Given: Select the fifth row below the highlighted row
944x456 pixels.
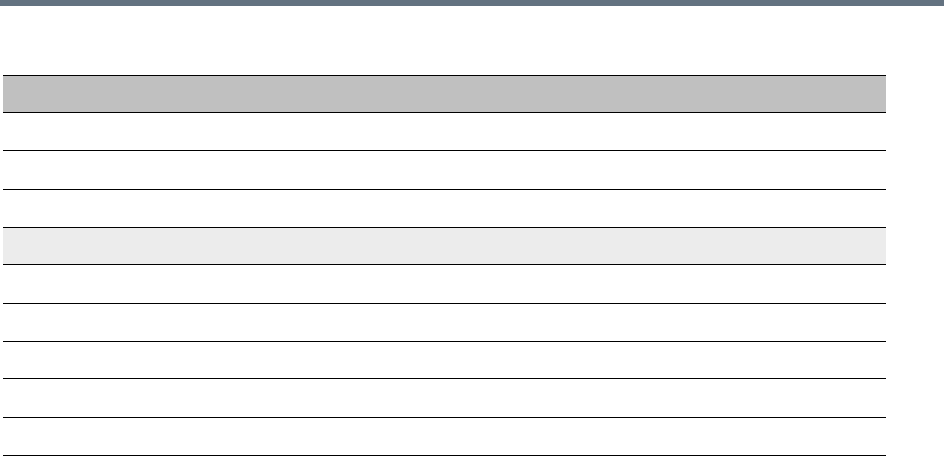Looking at the screenshot, I should pos(443,284).
